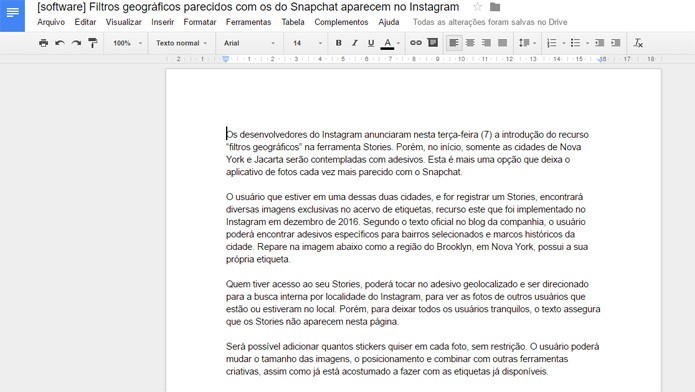Apply bulleted list

coord(575,43)
